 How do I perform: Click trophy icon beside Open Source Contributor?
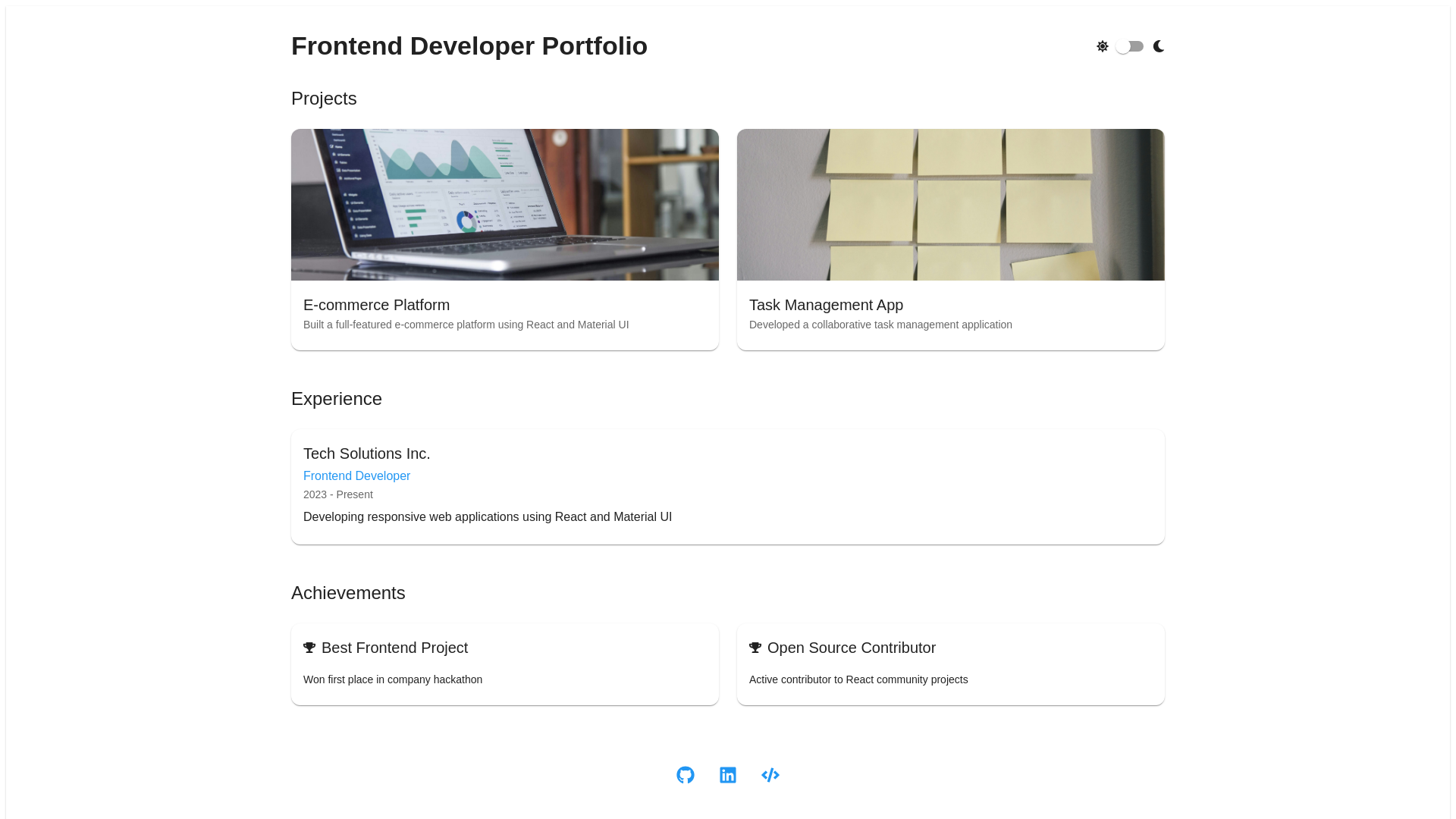click(x=755, y=648)
